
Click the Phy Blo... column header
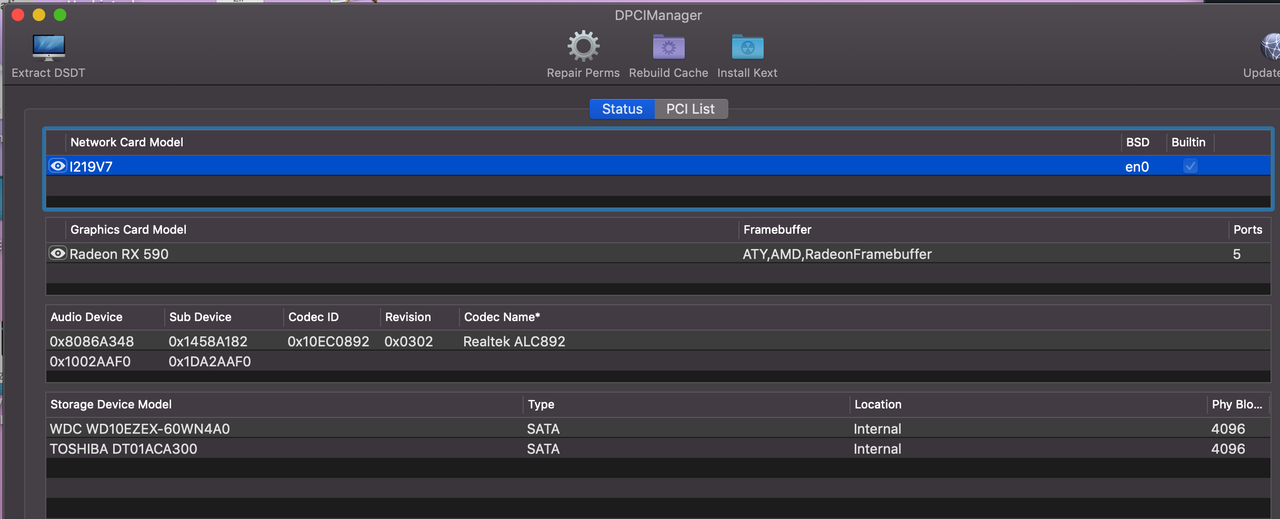click(1236, 405)
